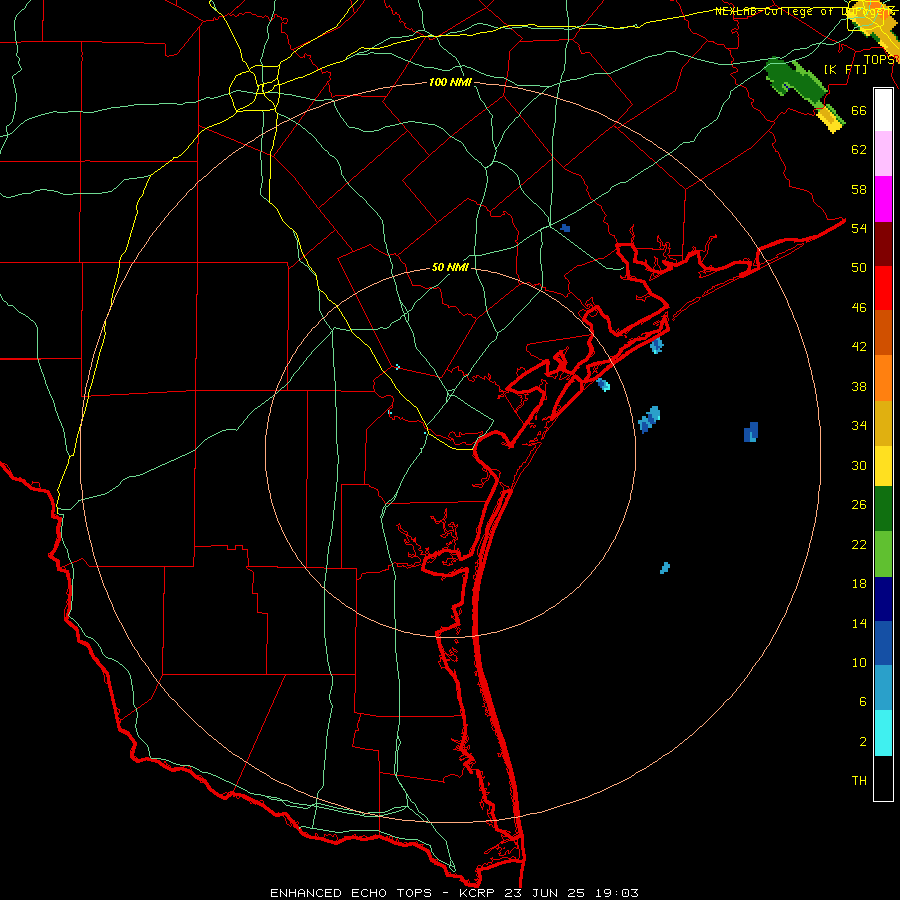Click the "[K FT]" units label

pyautogui.click(x=845, y=69)
